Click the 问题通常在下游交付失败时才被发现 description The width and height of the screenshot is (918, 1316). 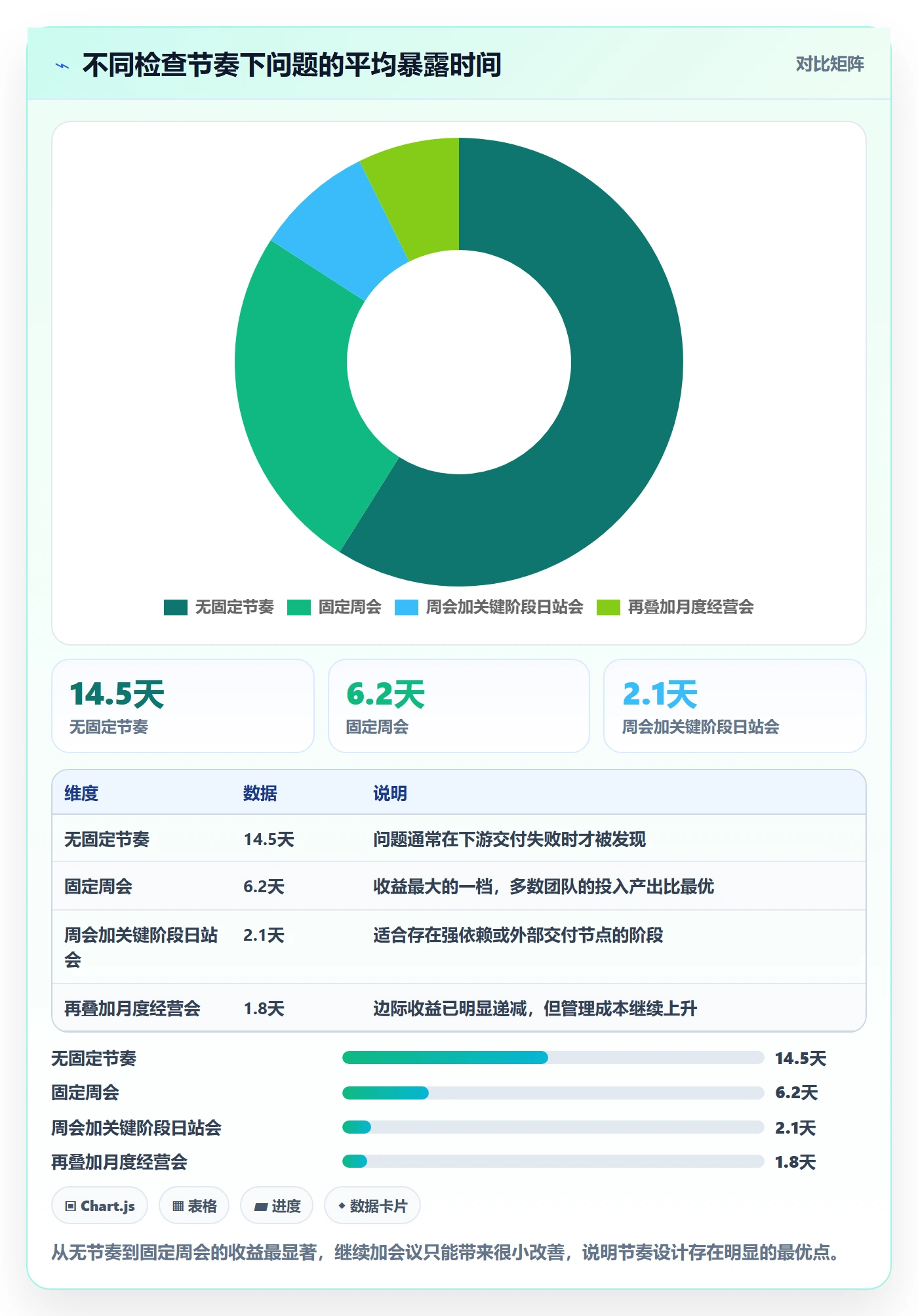point(509,839)
